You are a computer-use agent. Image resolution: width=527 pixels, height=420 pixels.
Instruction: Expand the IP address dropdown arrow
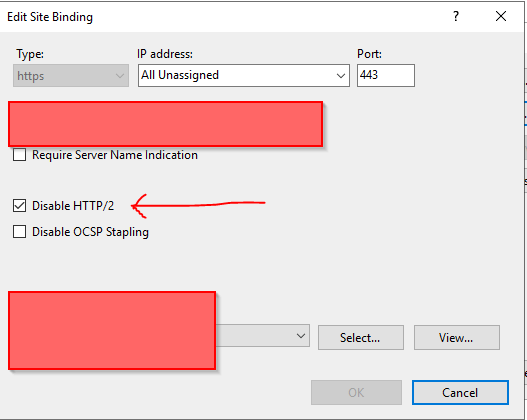tap(340, 76)
